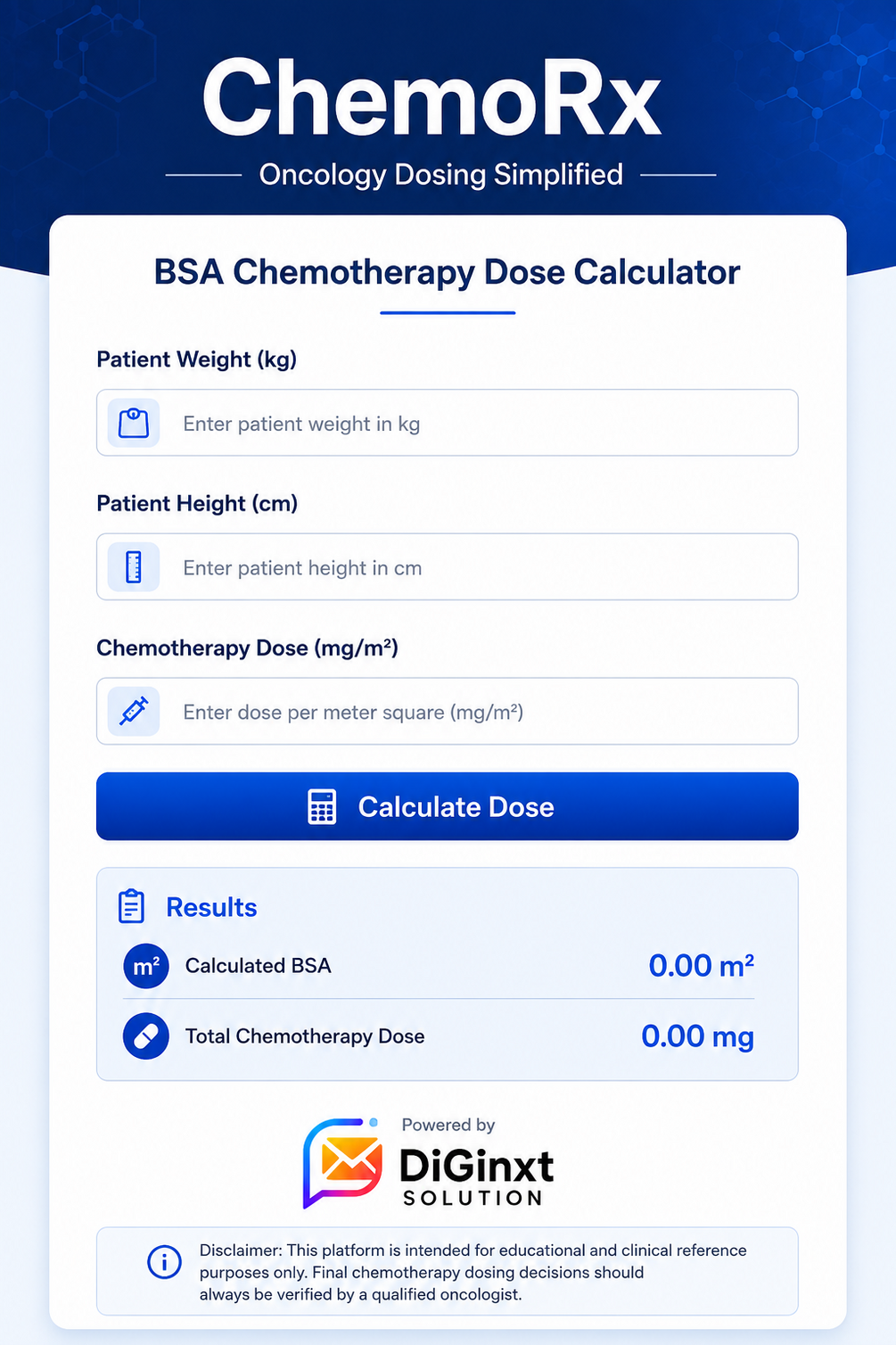Click the syringe dose icon
This screenshot has width=896, height=1345.
coord(134,711)
